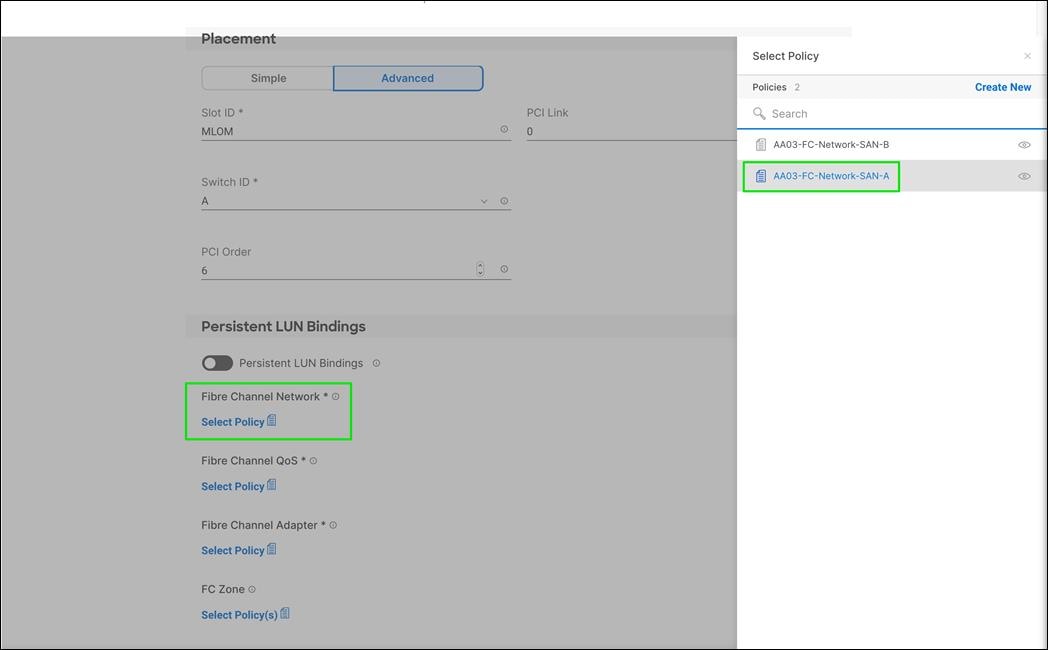This screenshot has height=650, width=1048.
Task: Click the info icon beside the Slot ID field
Action: click(x=505, y=129)
